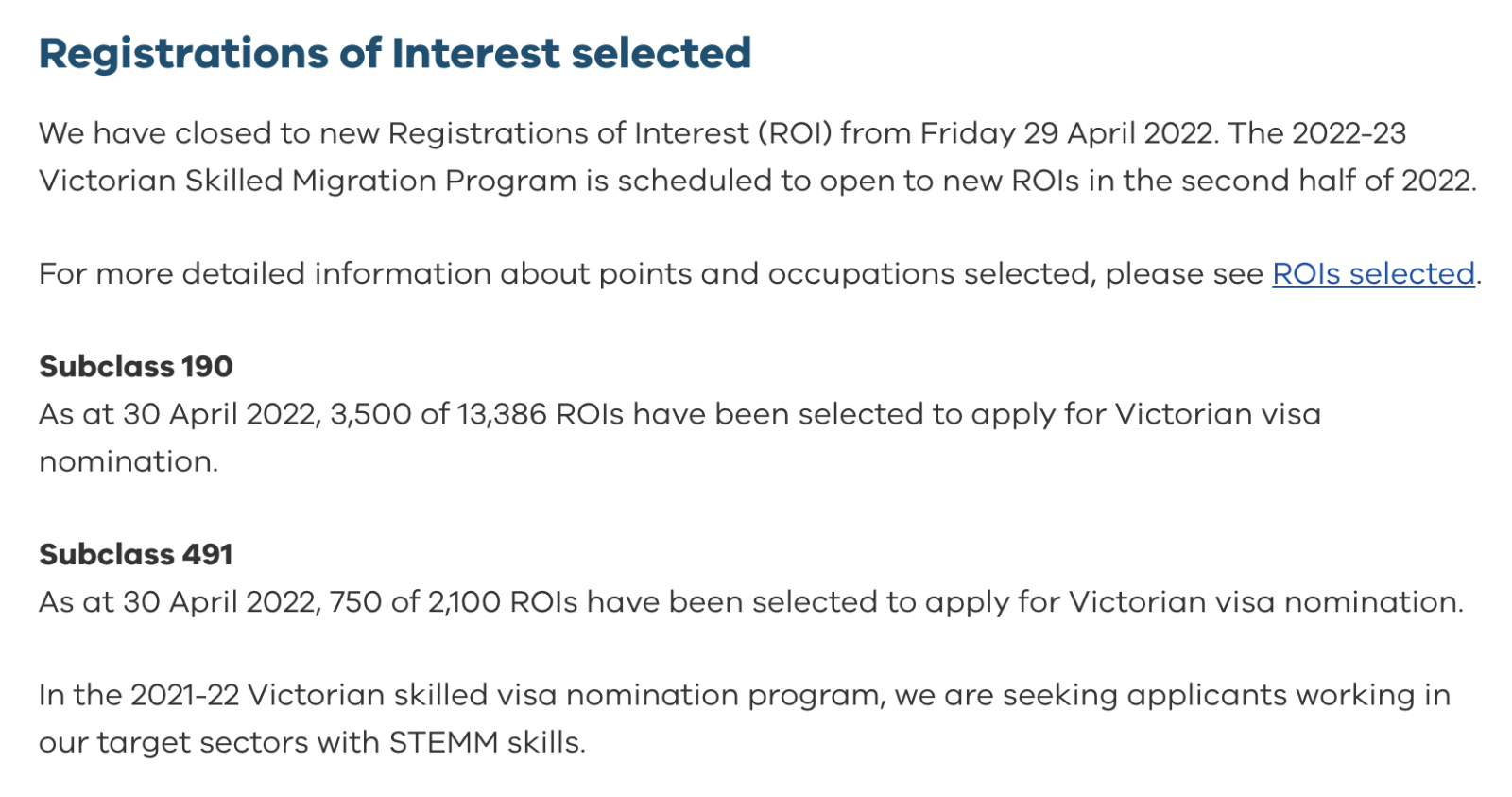
Task: Click the Subclass 190 heading
Action: pyautogui.click(x=136, y=367)
